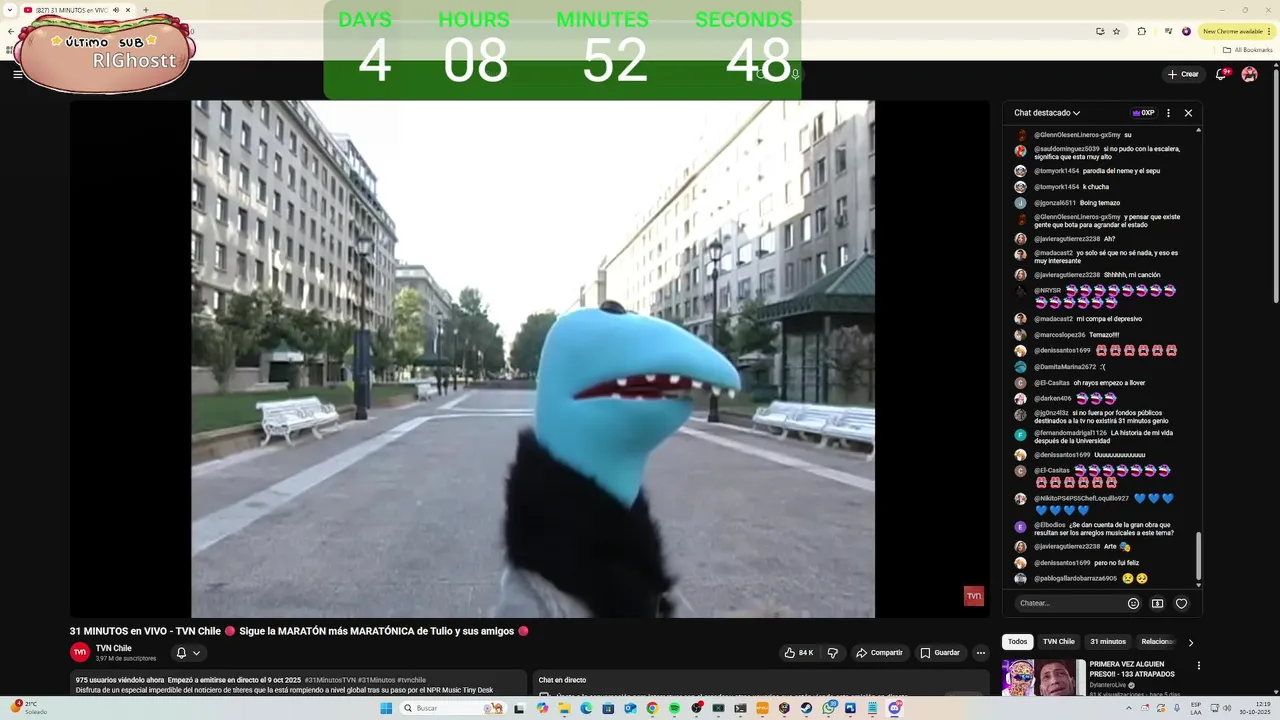The image size is (1280, 720).
Task: Open the chat three-dot options menu
Action: point(1168,113)
